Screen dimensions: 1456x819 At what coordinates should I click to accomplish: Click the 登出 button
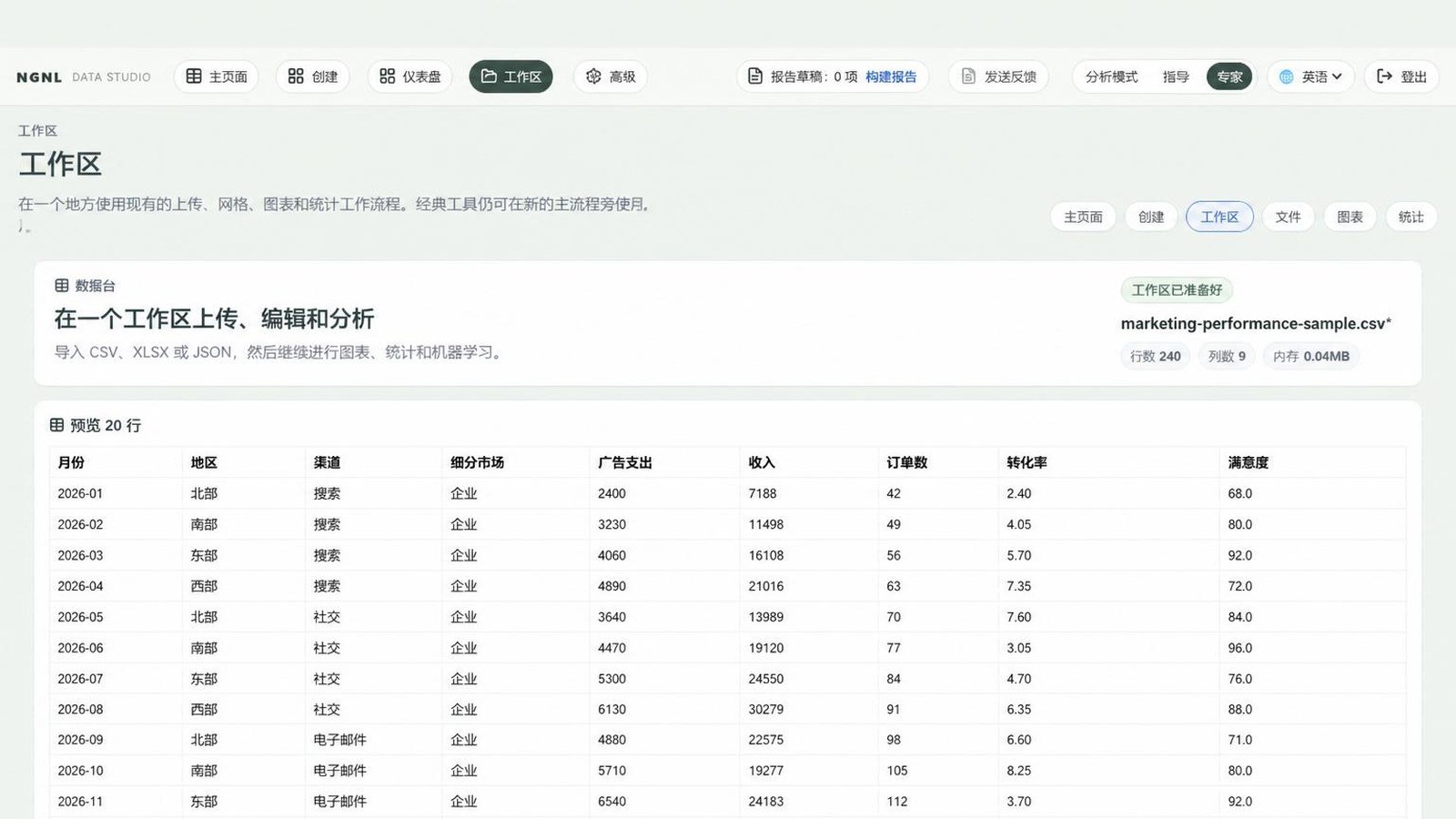[1401, 76]
